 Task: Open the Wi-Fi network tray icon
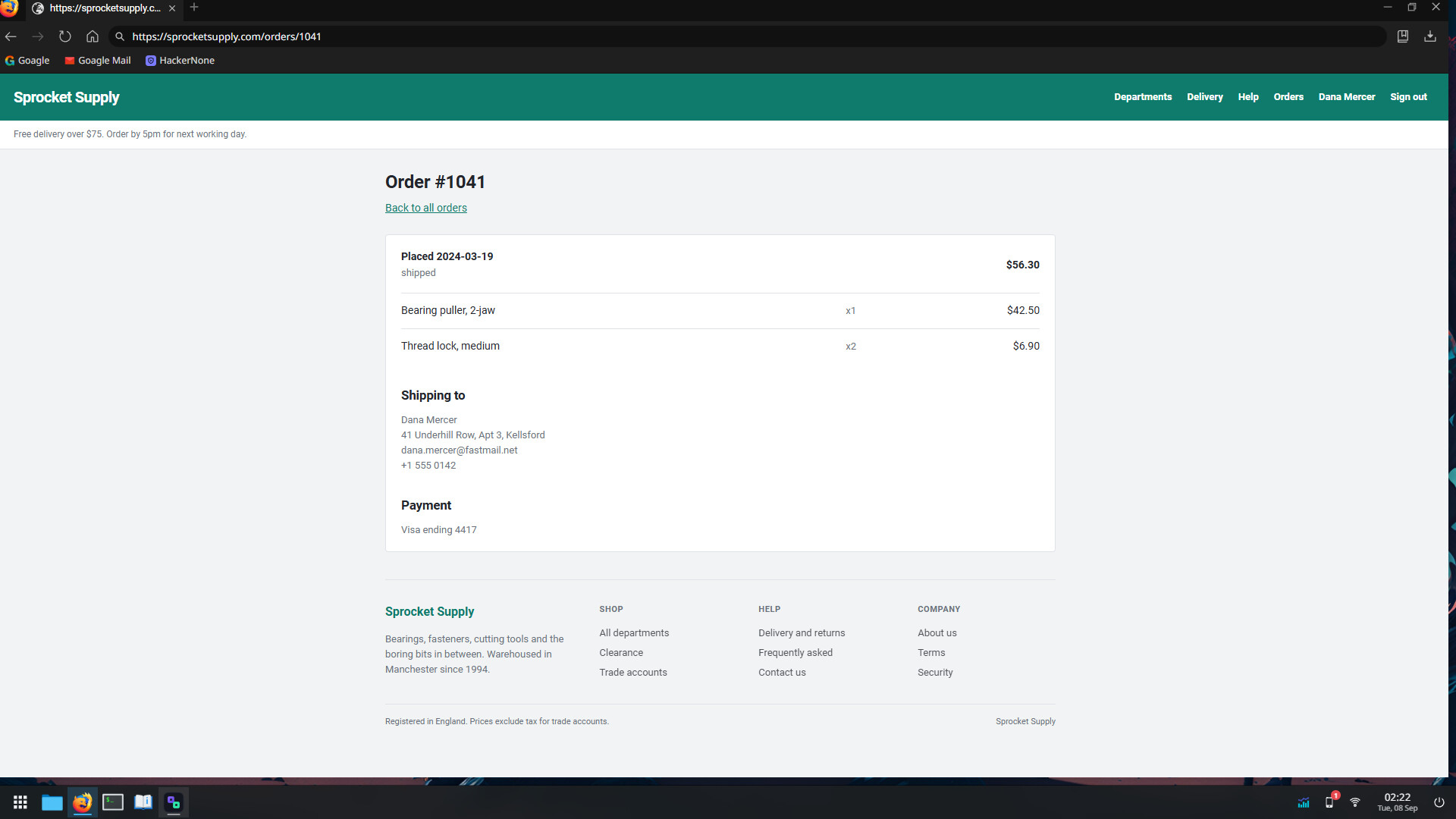pos(1354,802)
